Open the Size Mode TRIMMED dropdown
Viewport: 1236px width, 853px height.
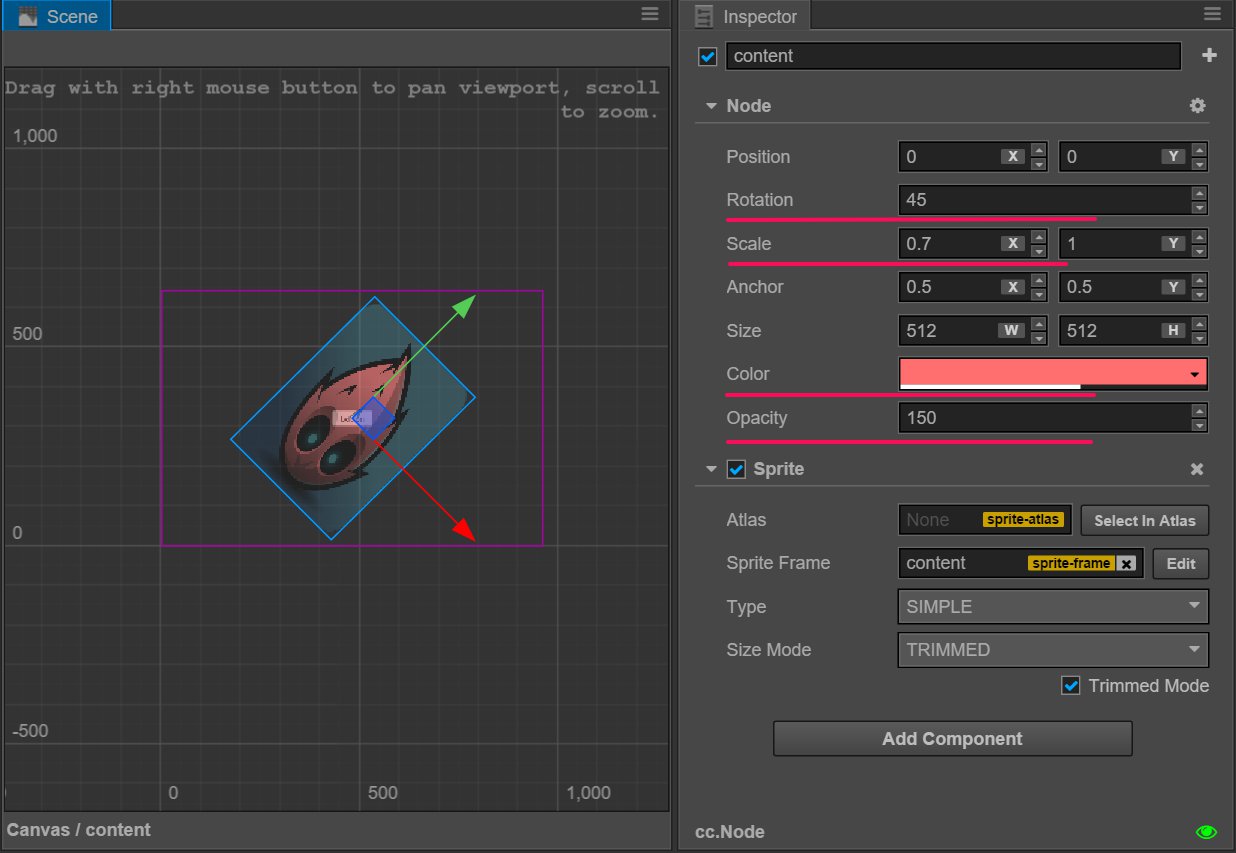pos(1052,650)
